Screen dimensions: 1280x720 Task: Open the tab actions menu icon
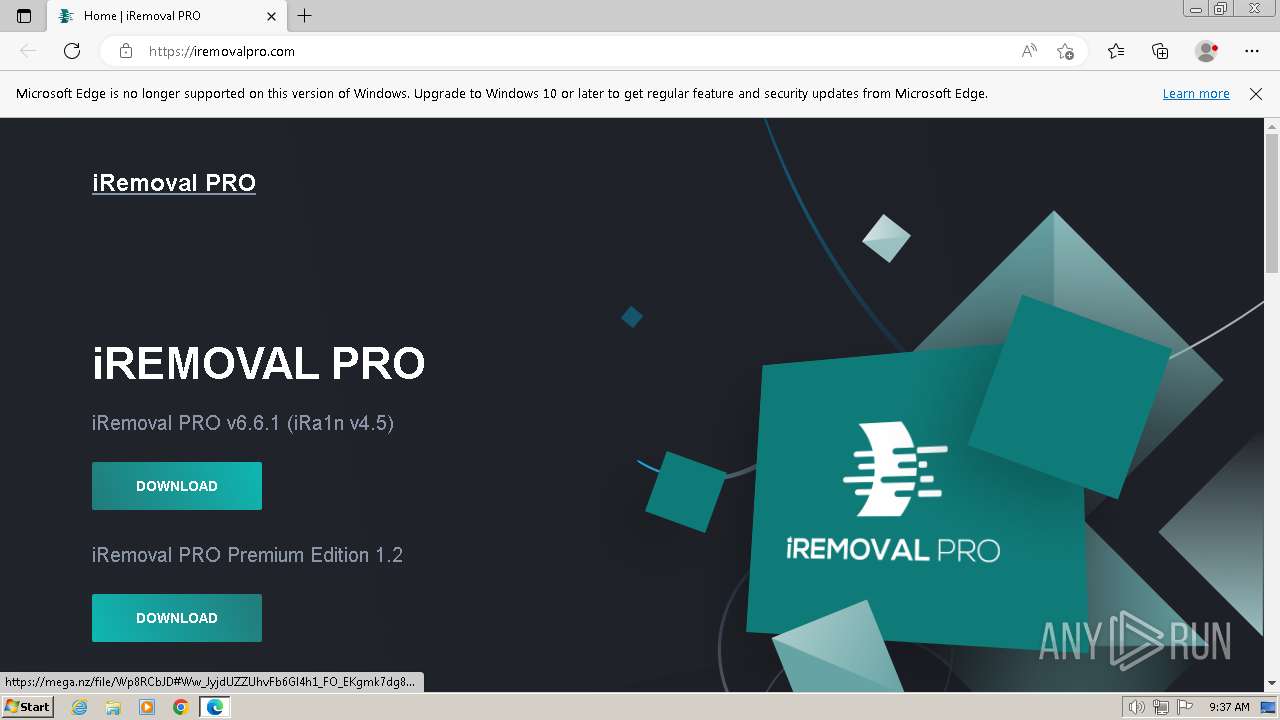pyautogui.click(x=24, y=16)
